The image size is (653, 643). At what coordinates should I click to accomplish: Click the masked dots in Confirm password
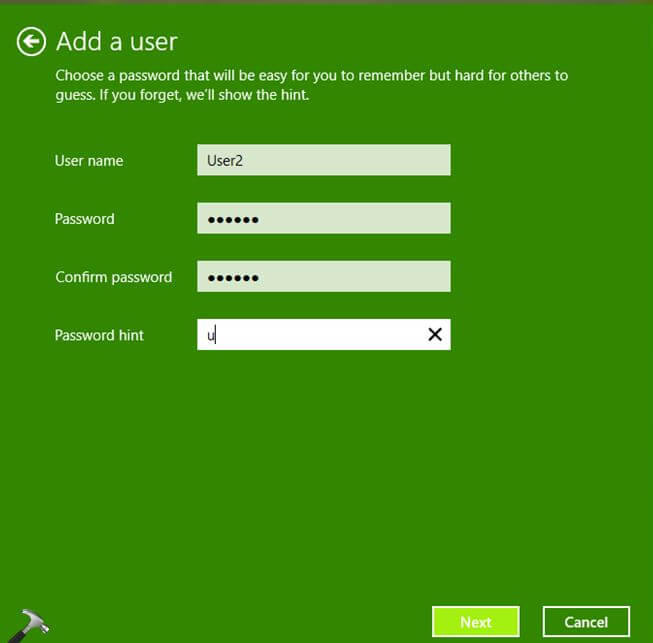coord(232,278)
